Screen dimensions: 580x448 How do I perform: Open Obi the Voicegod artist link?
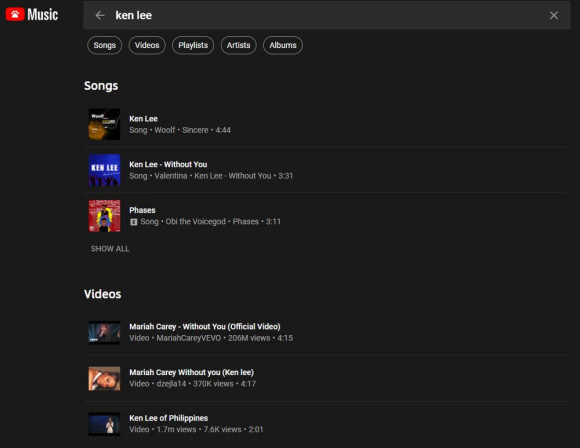point(196,222)
